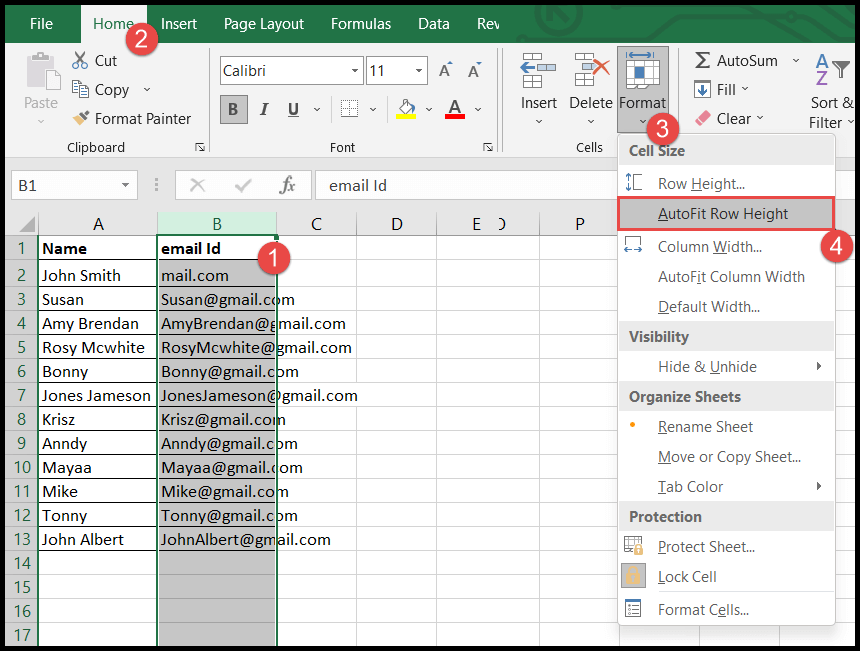Switch to the Insert tab
Image resolution: width=860 pixels, height=651 pixels.
coord(179,24)
